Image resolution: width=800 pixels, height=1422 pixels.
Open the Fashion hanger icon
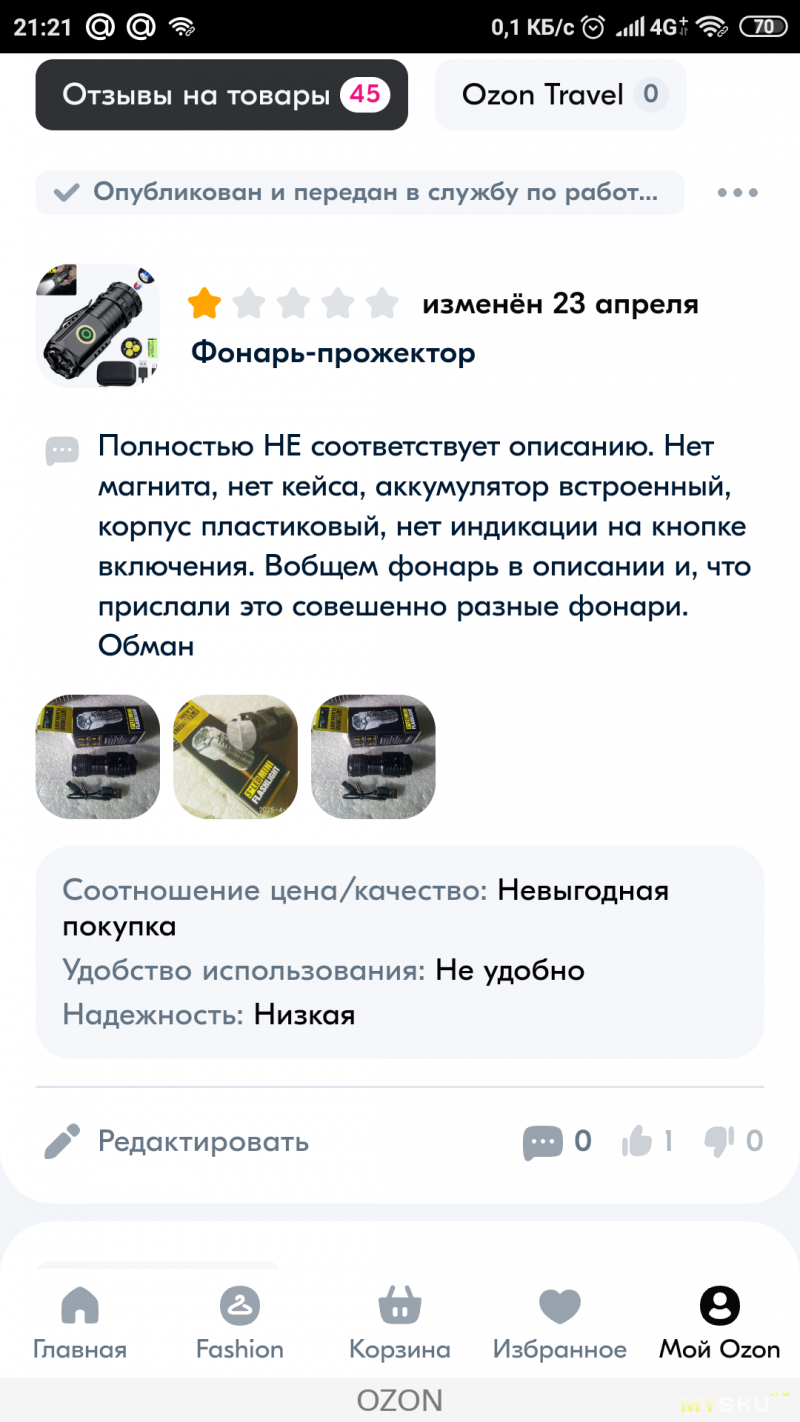[240, 1305]
